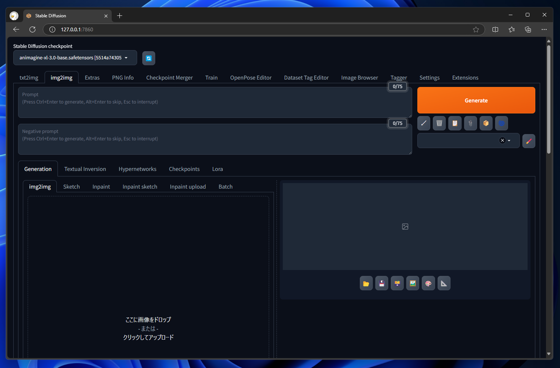Viewport: 560px width, 368px height.
Task: Focus the Prompt text box
Action: 215,103
